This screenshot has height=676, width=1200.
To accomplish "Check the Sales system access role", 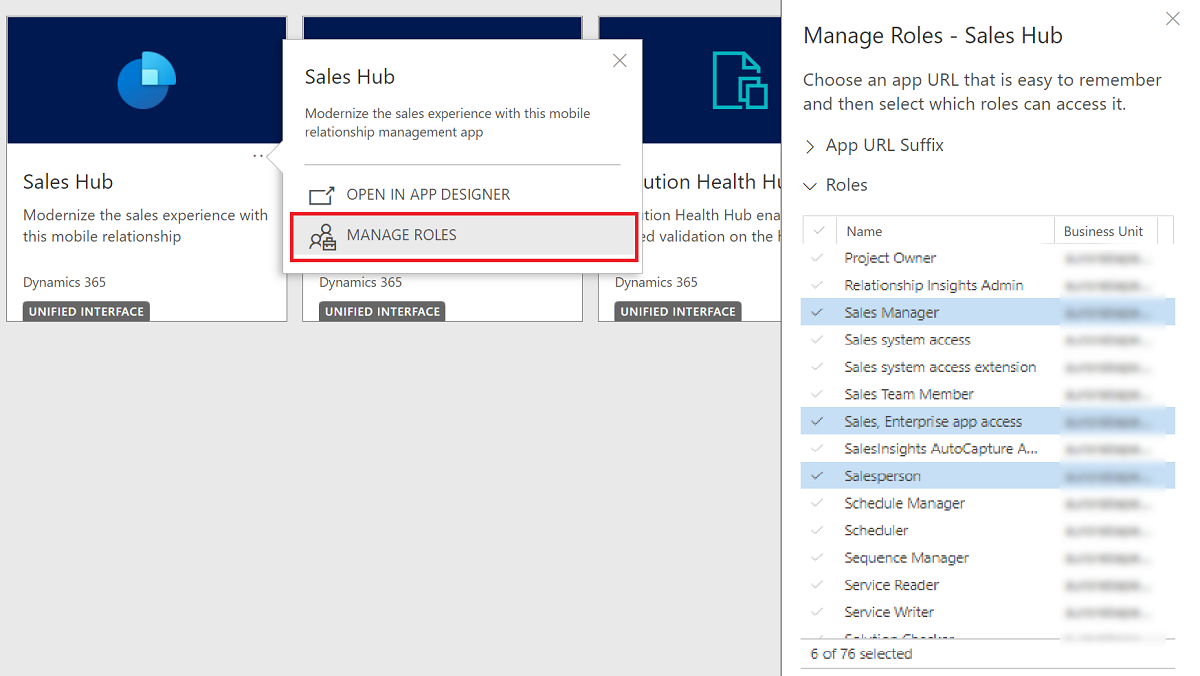I will pyautogui.click(x=818, y=340).
